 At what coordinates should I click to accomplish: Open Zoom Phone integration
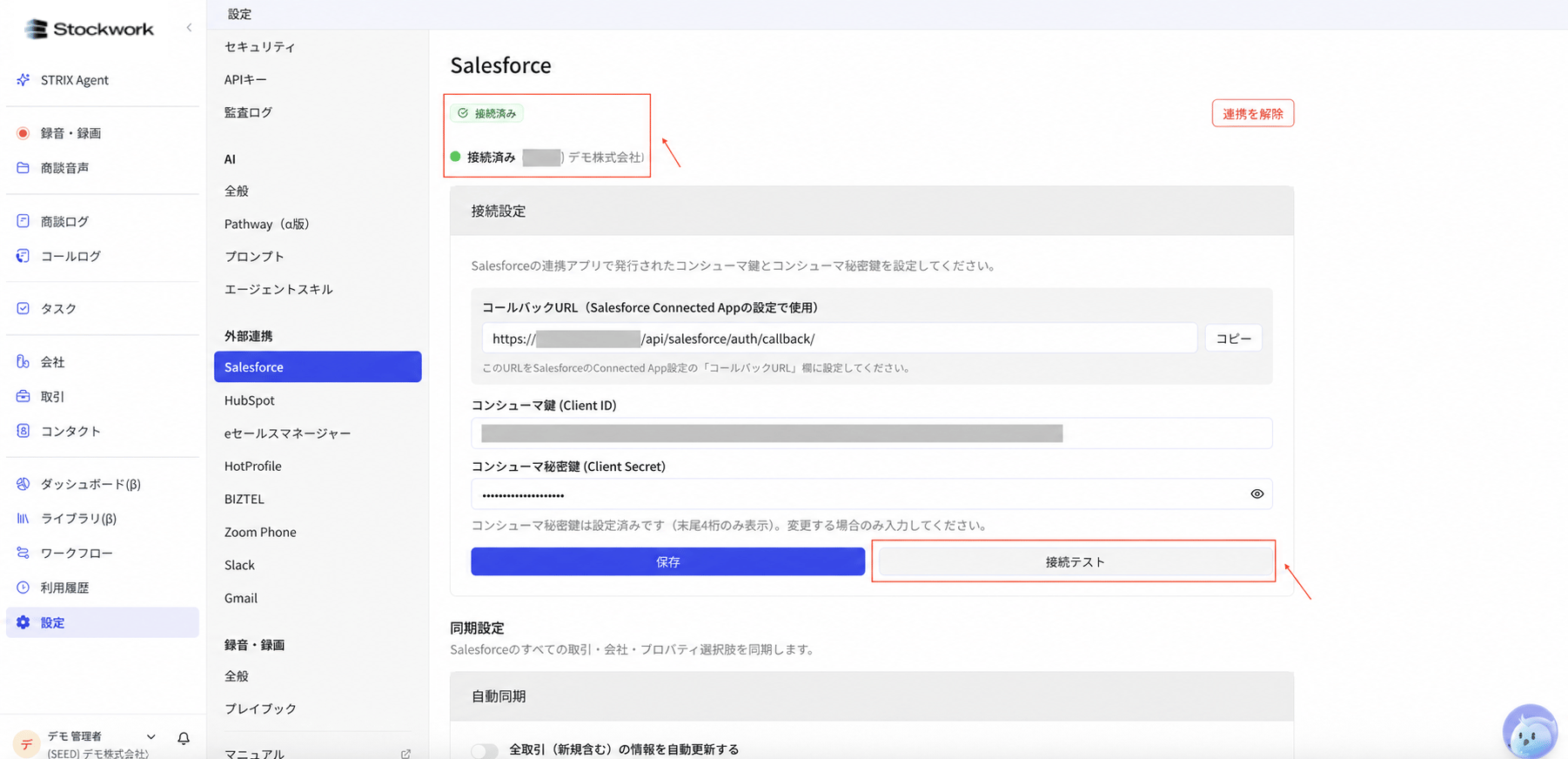tap(260, 532)
